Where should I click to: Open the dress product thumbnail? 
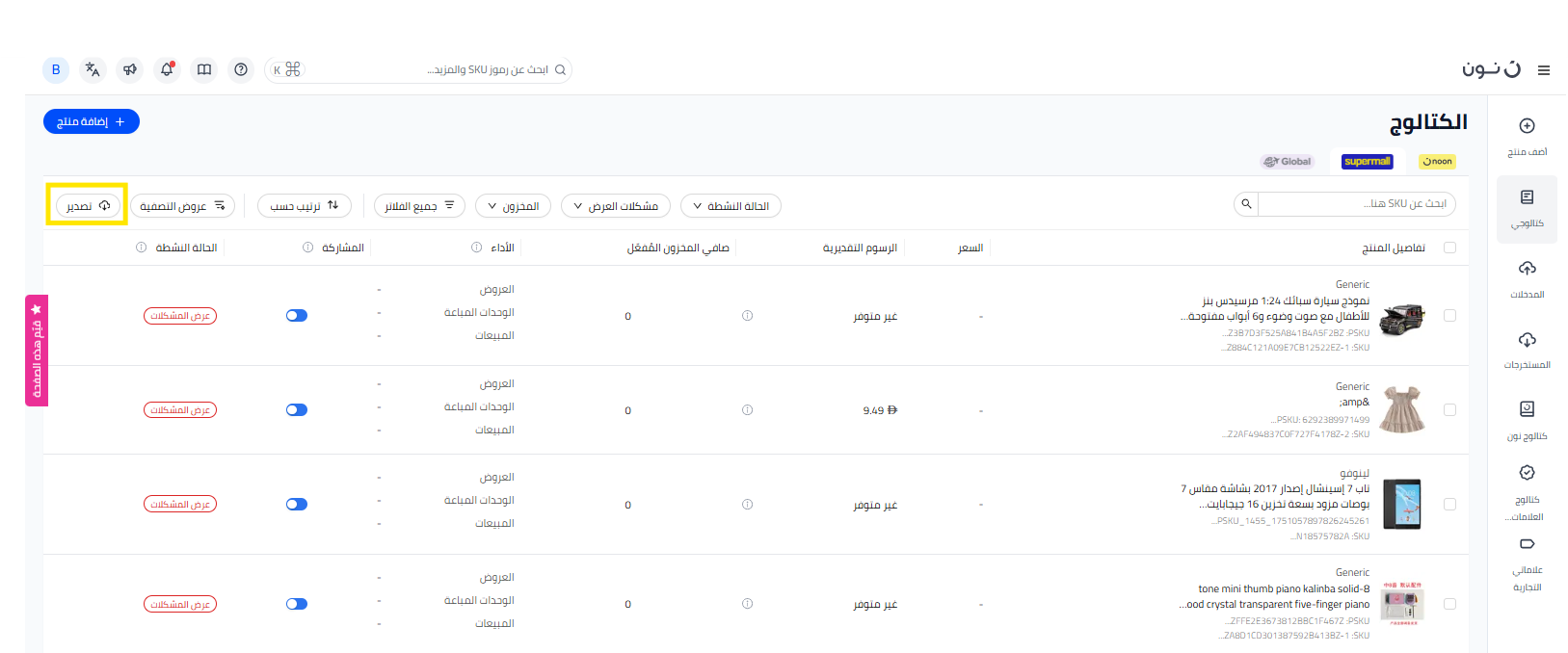[1402, 409]
